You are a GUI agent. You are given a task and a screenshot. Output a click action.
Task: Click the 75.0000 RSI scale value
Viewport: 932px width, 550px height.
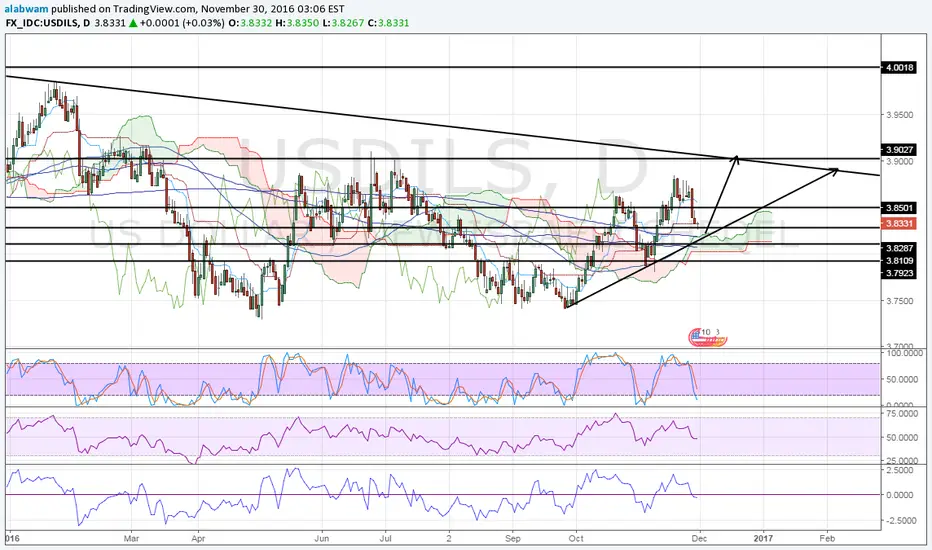tap(904, 413)
